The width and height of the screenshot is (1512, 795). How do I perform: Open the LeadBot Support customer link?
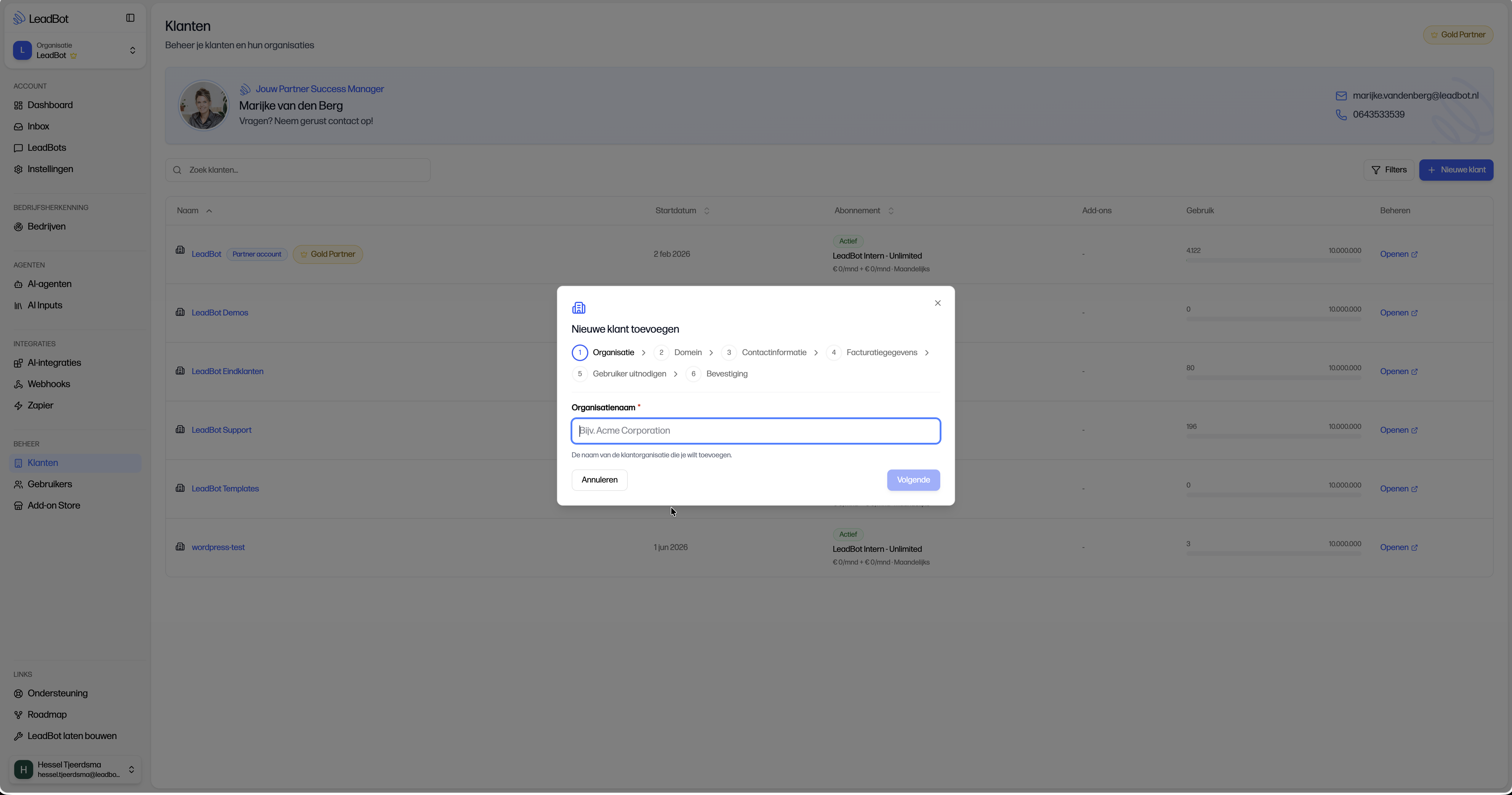[x=221, y=430]
